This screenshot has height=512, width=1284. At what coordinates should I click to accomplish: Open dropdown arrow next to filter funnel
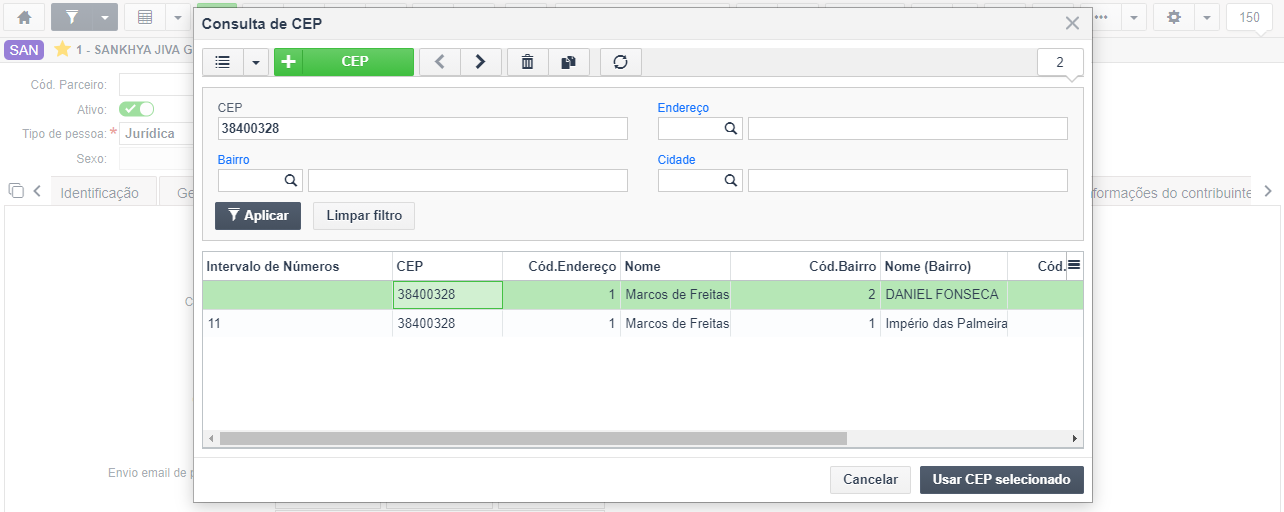click(x=106, y=17)
